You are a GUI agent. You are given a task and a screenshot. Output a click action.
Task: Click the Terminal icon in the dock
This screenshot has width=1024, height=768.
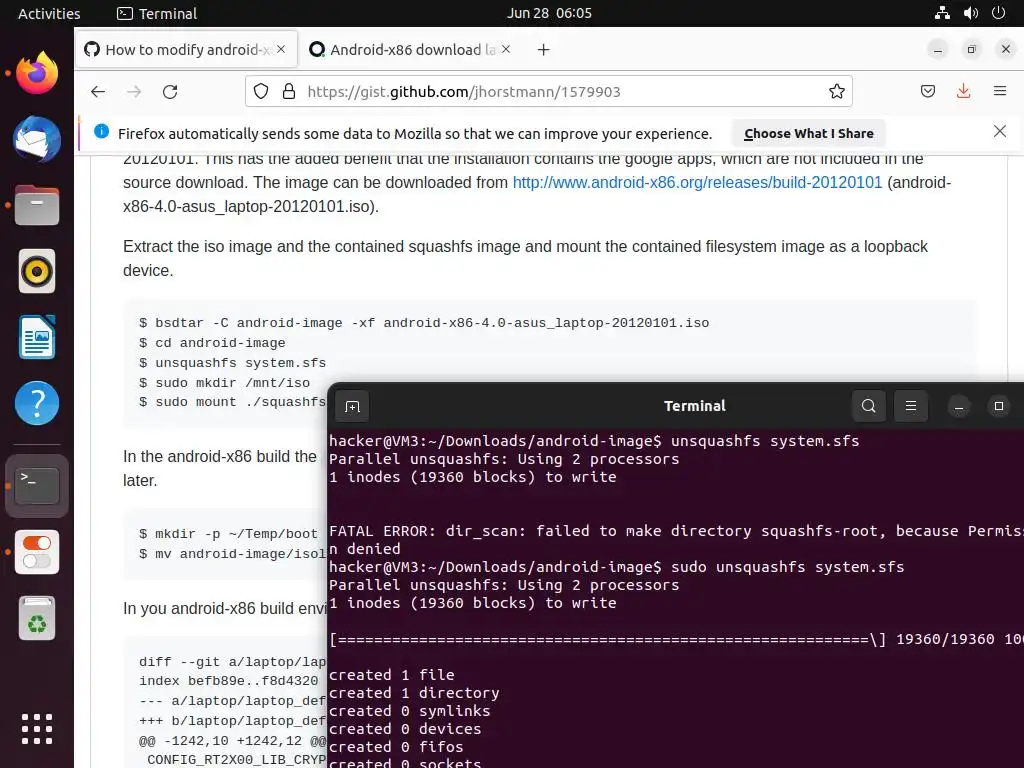(x=37, y=486)
